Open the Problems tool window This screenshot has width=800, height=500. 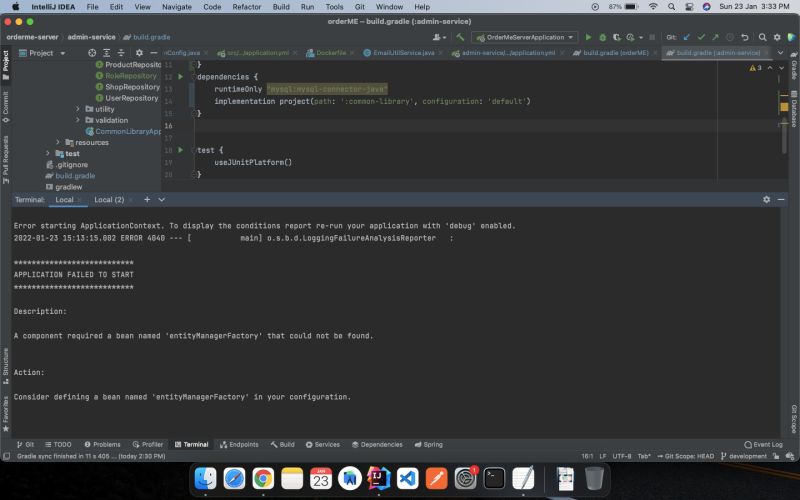(x=103, y=444)
